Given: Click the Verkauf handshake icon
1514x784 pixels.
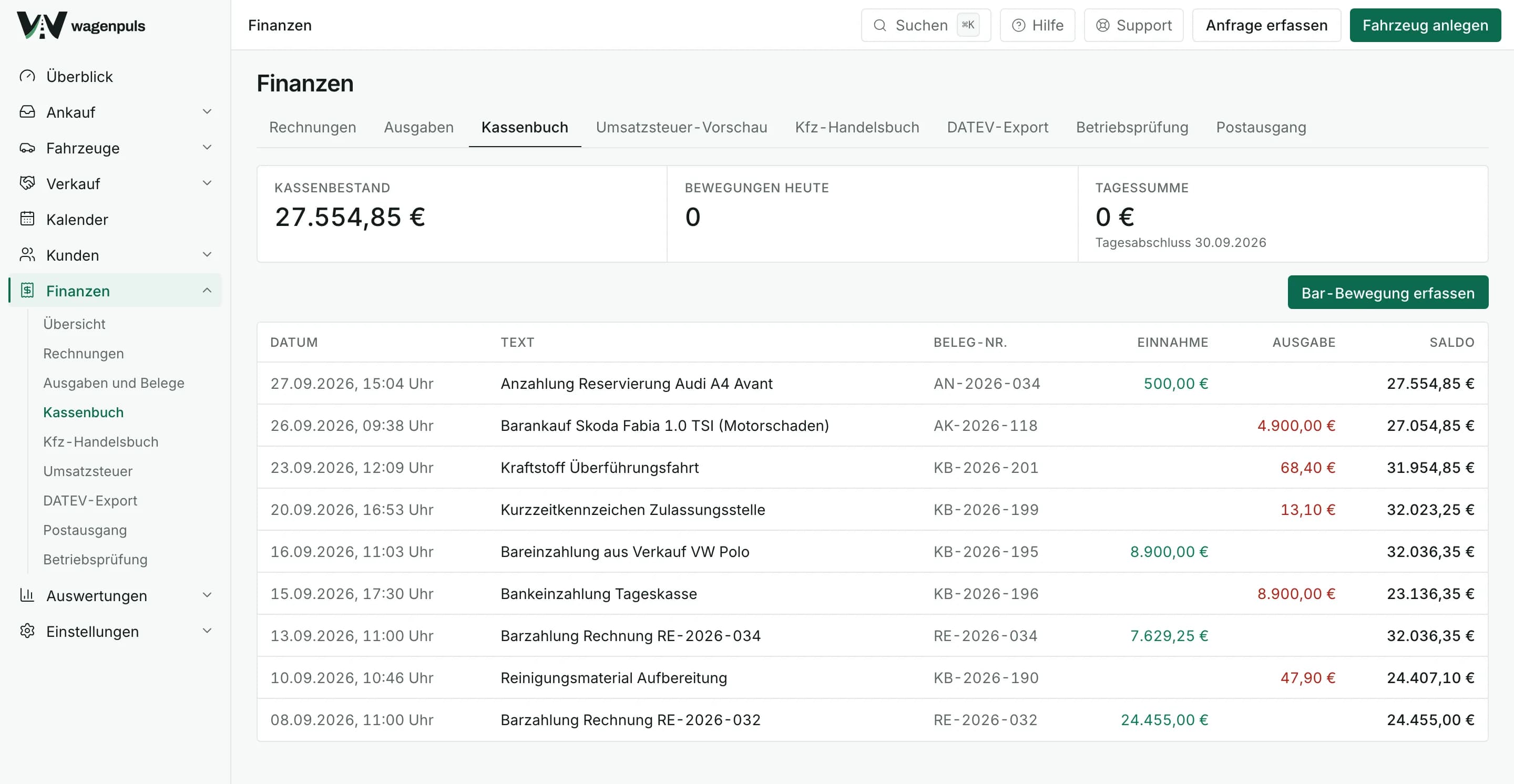Looking at the screenshot, I should tap(27, 183).
